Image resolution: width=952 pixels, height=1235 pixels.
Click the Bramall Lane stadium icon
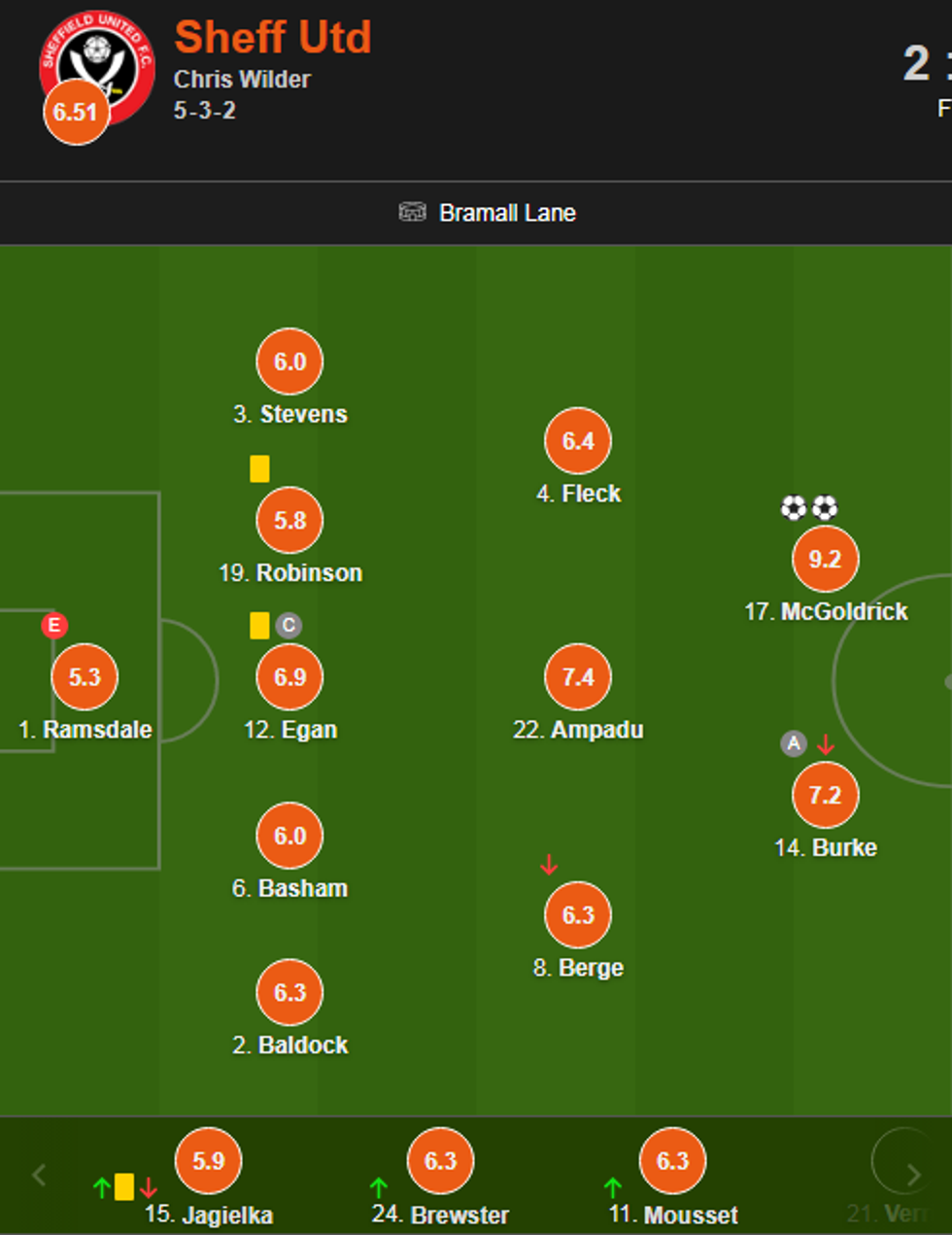(x=412, y=212)
